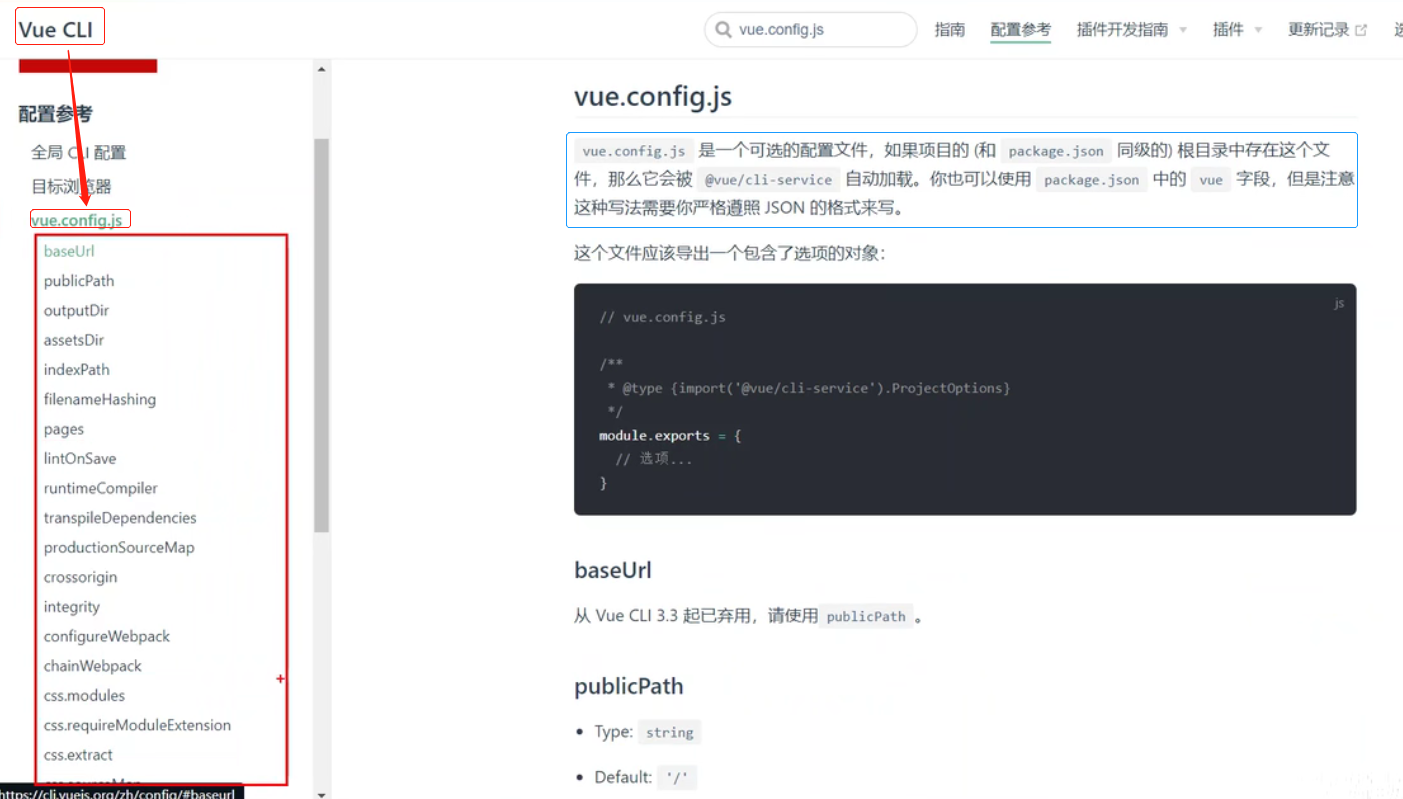
Task: Go to publicPath in sidebar
Action: click(79, 281)
